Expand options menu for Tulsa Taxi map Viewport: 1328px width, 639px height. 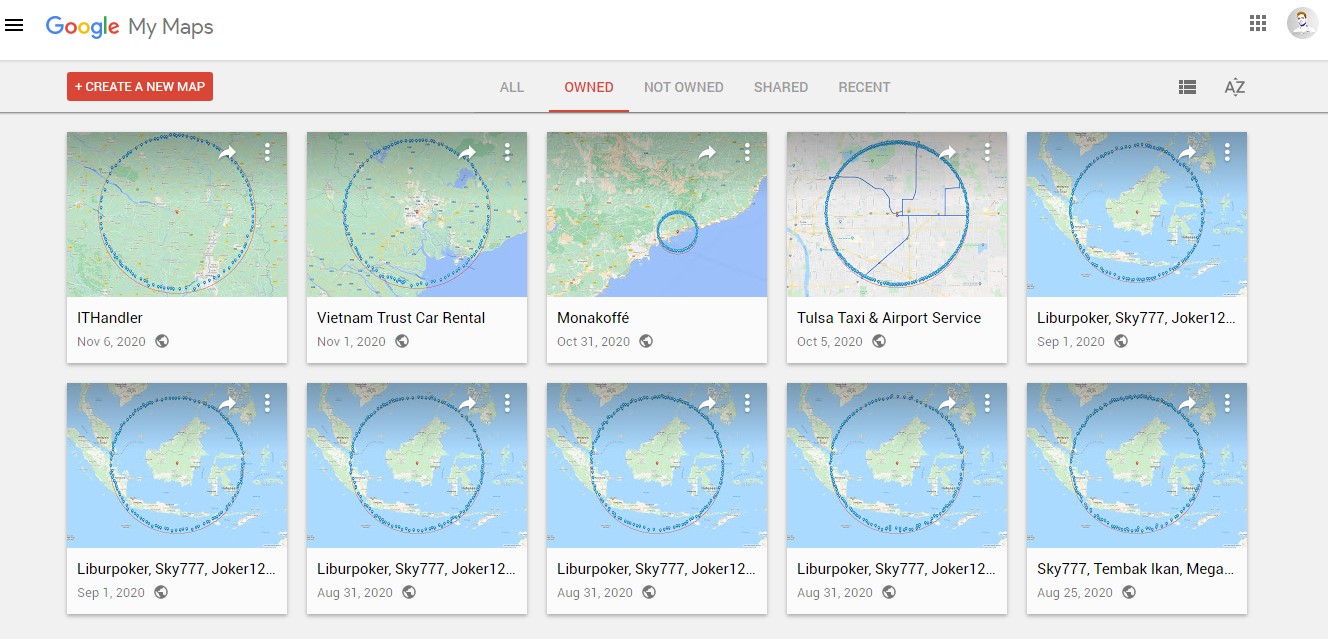[987, 152]
